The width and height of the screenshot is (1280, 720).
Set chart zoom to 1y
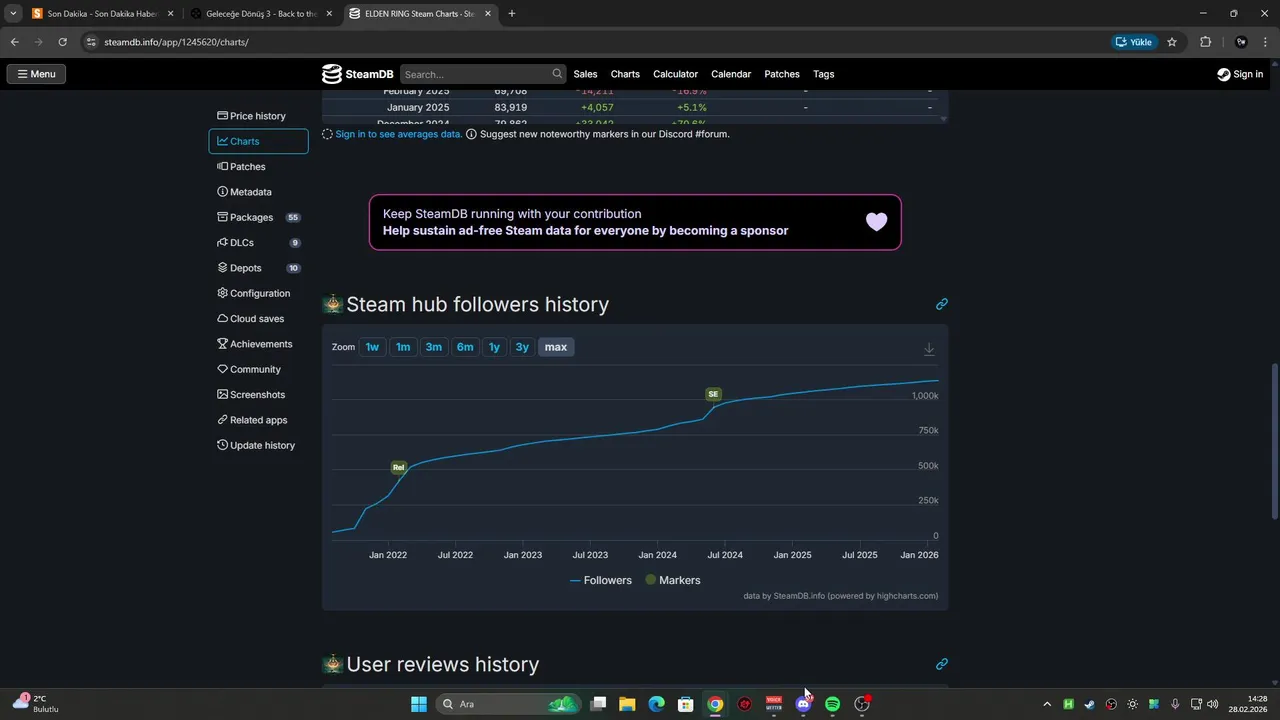pyautogui.click(x=494, y=347)
